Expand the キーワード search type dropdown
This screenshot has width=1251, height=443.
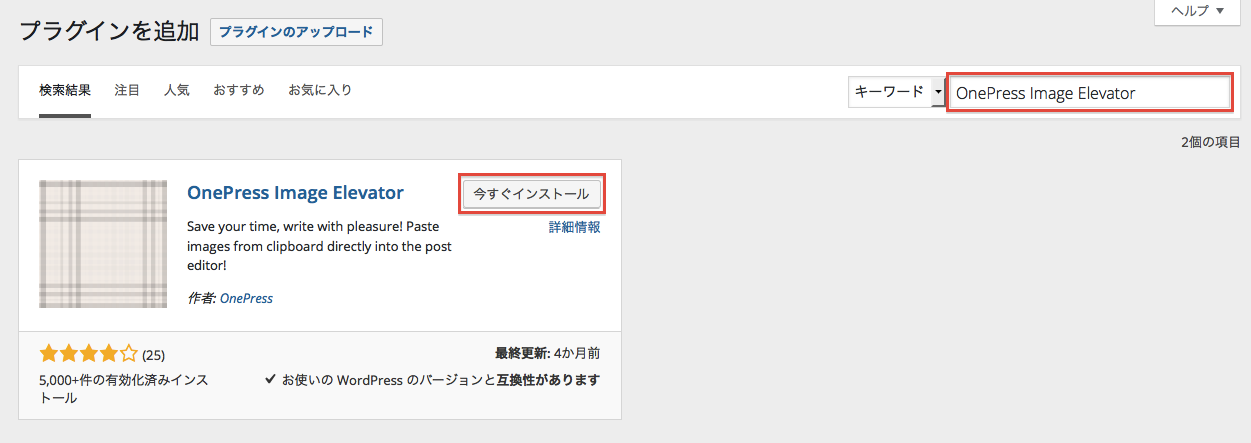click(x=896, y=92)
